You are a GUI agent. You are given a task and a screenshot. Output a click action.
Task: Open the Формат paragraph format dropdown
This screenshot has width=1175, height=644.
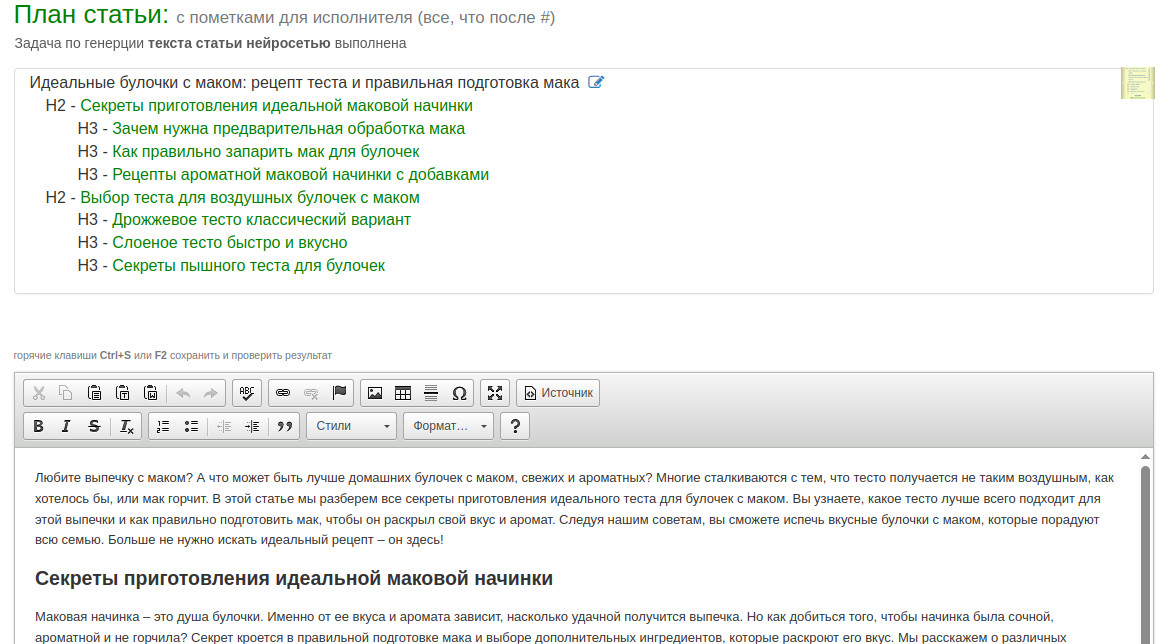click(448, 426)
